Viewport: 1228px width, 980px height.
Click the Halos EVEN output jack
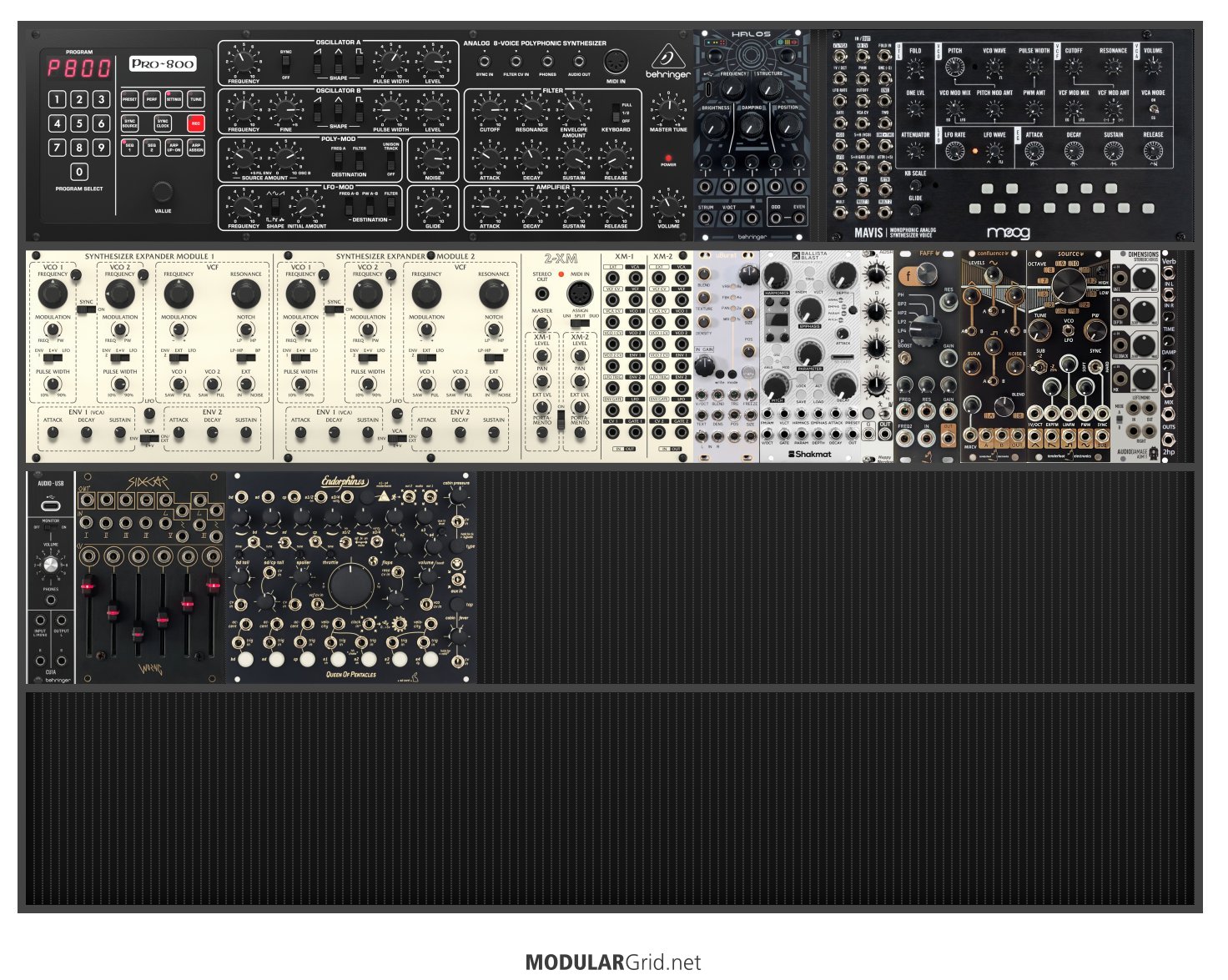[798, 219]
